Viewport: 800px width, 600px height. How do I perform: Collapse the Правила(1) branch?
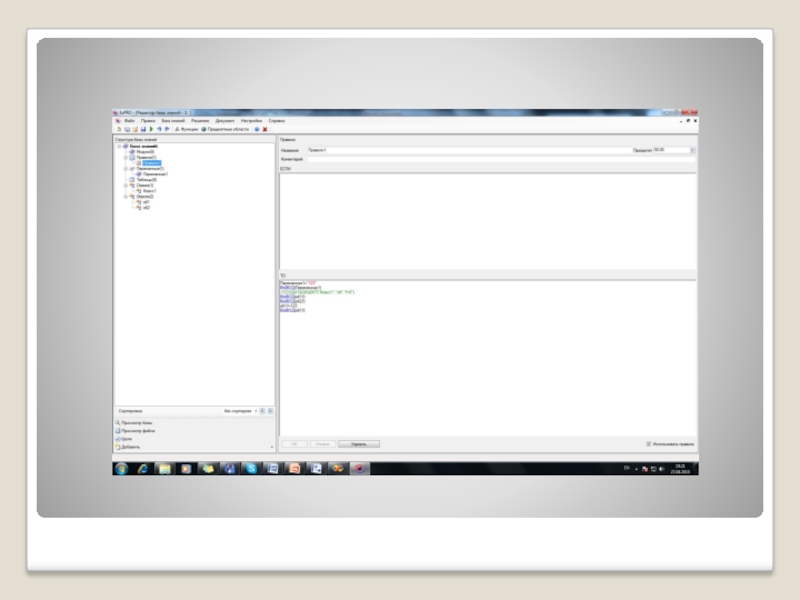pyautogui.click(x=126, y=158)
